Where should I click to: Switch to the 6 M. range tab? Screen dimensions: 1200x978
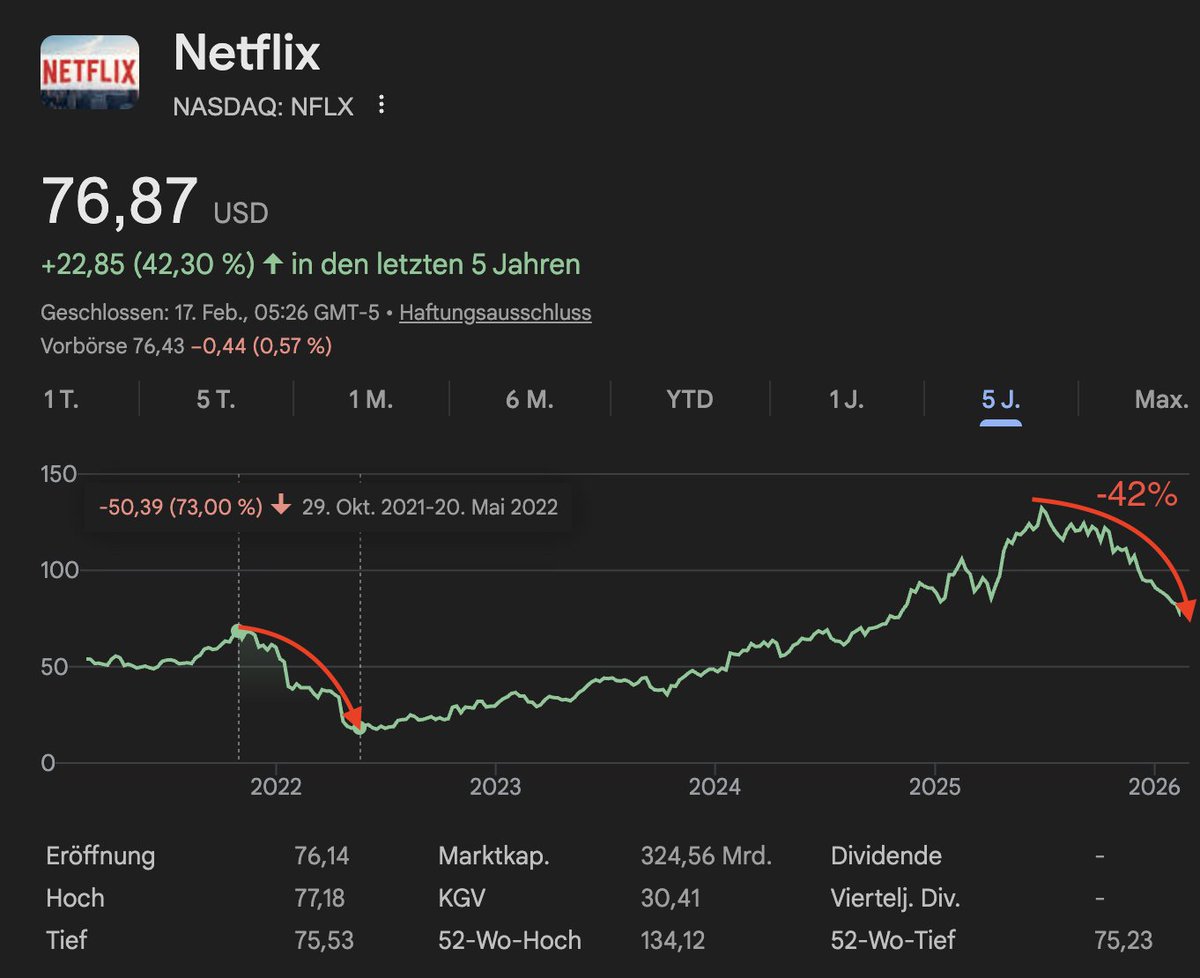tap(529, 400)
